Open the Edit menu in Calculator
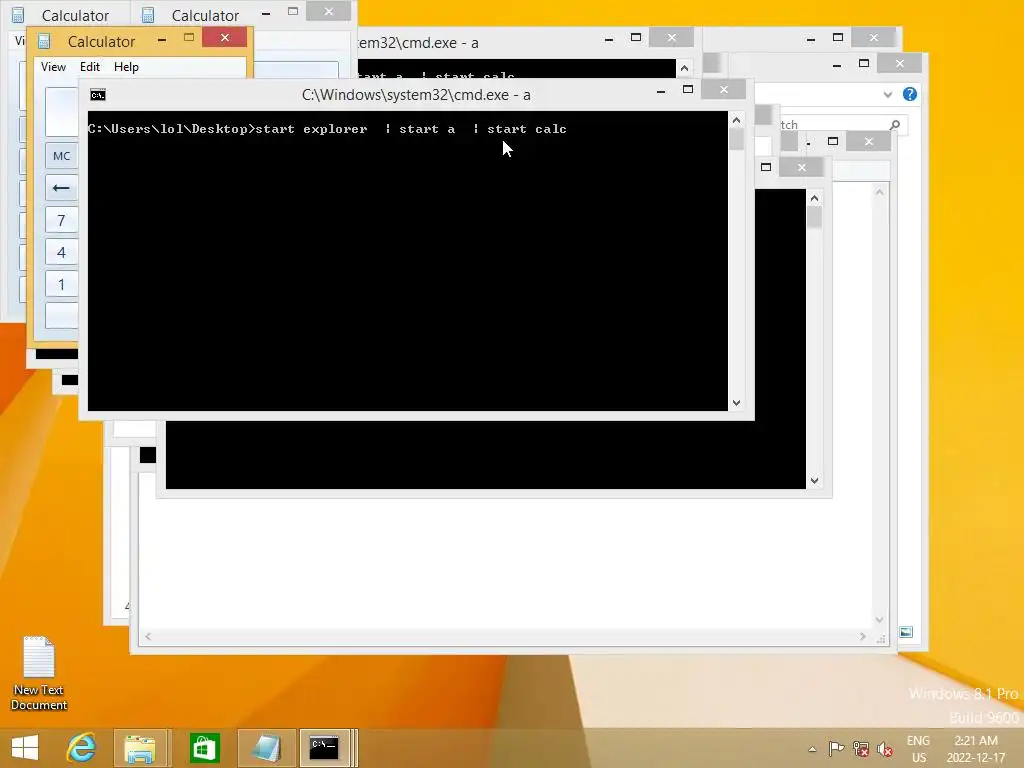Screen dimensions: 1024x768 pyautogui.click(x=89, y=67)
